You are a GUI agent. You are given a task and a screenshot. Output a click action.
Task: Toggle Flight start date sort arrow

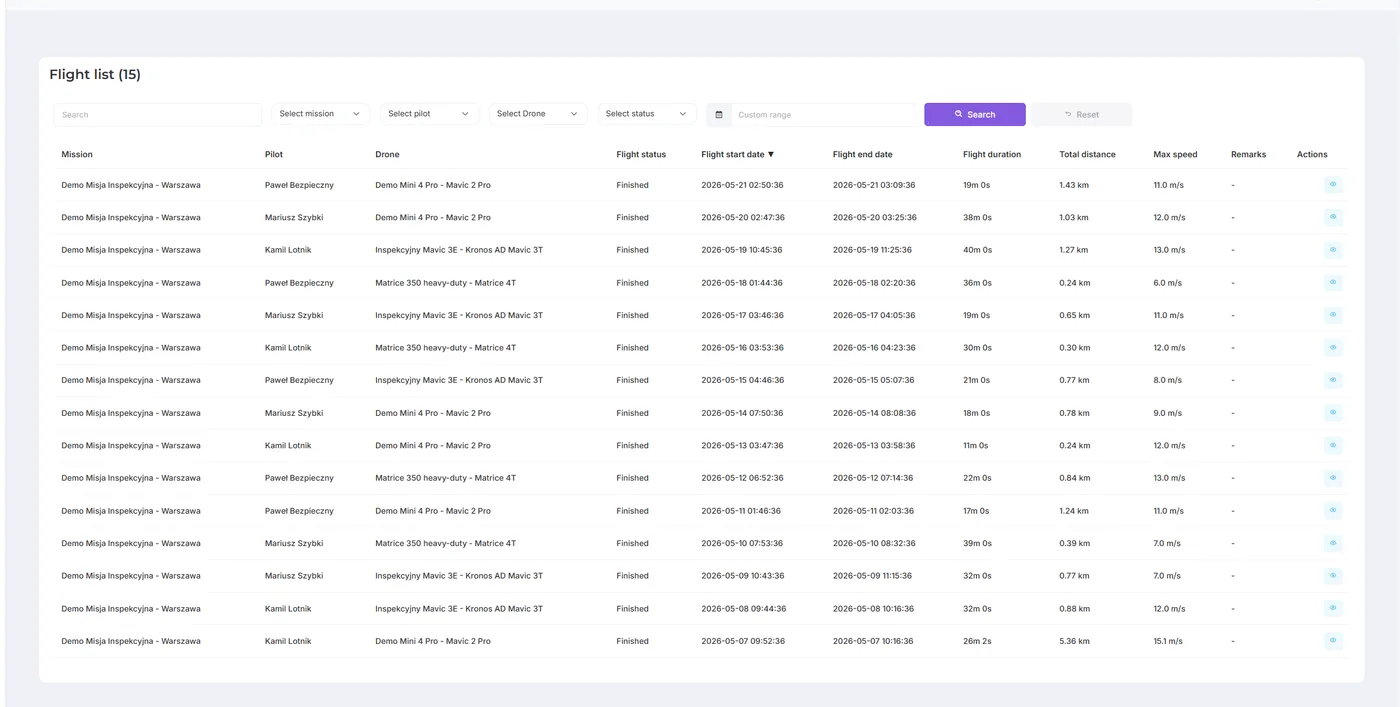click(771, 154)
